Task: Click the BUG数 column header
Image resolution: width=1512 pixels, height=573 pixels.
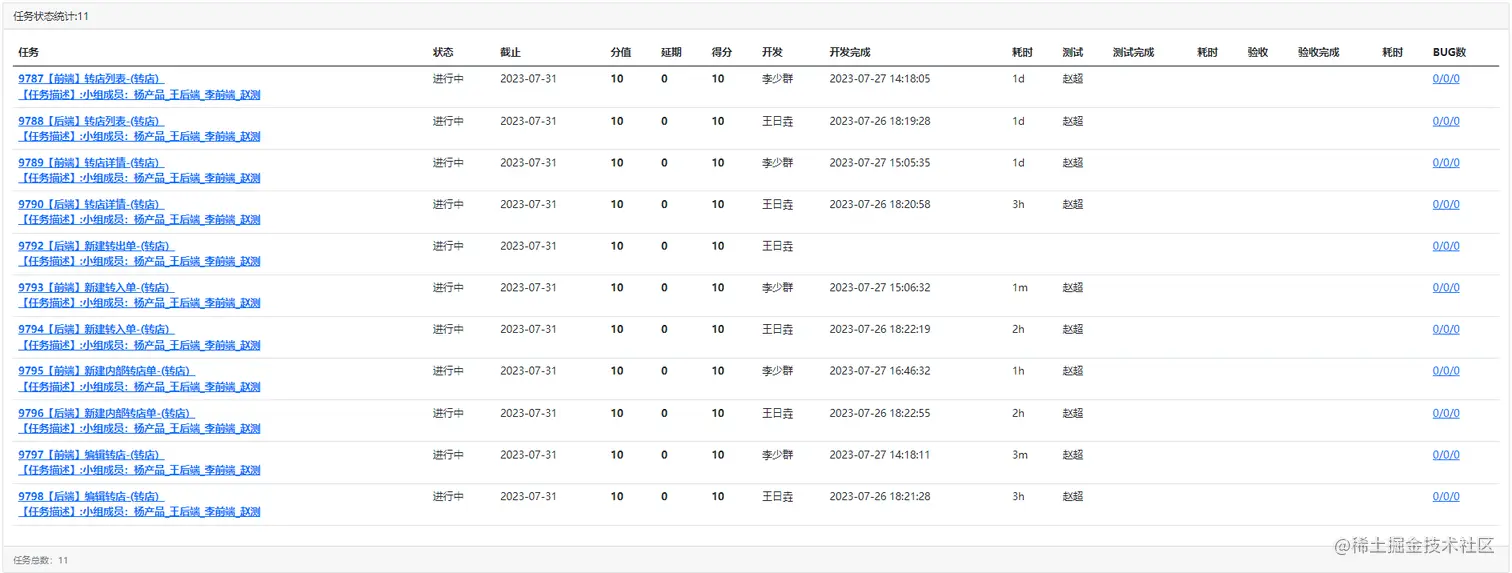Action: 1449,52
